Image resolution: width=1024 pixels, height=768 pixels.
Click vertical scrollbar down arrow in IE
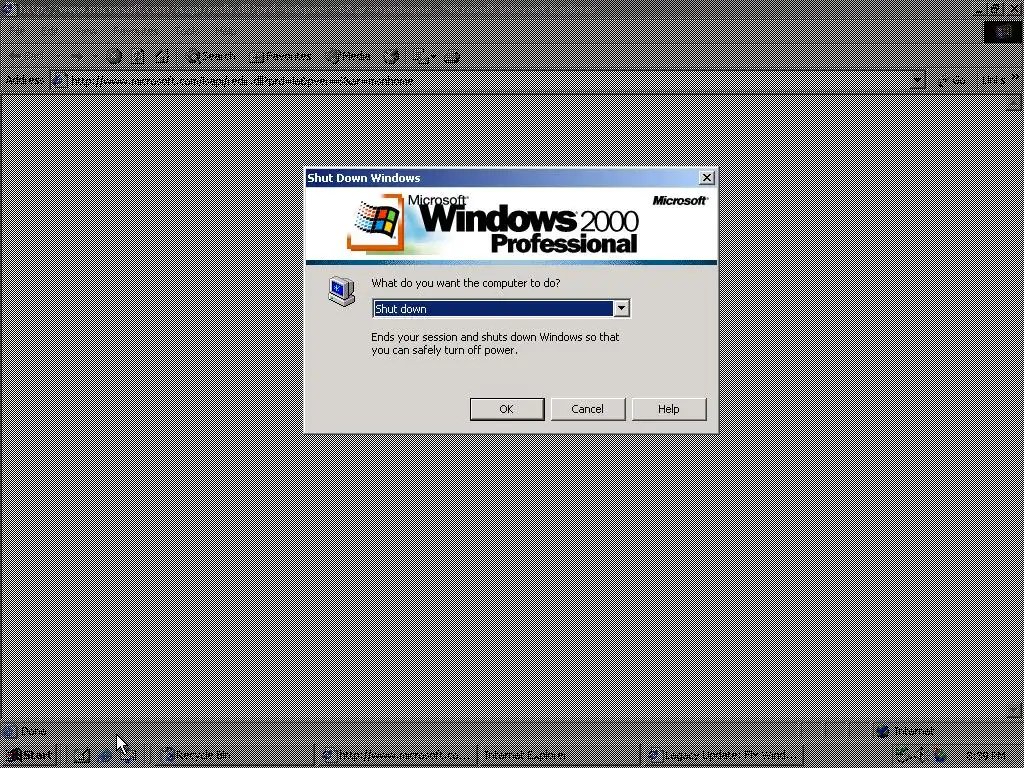point(1013,710)
